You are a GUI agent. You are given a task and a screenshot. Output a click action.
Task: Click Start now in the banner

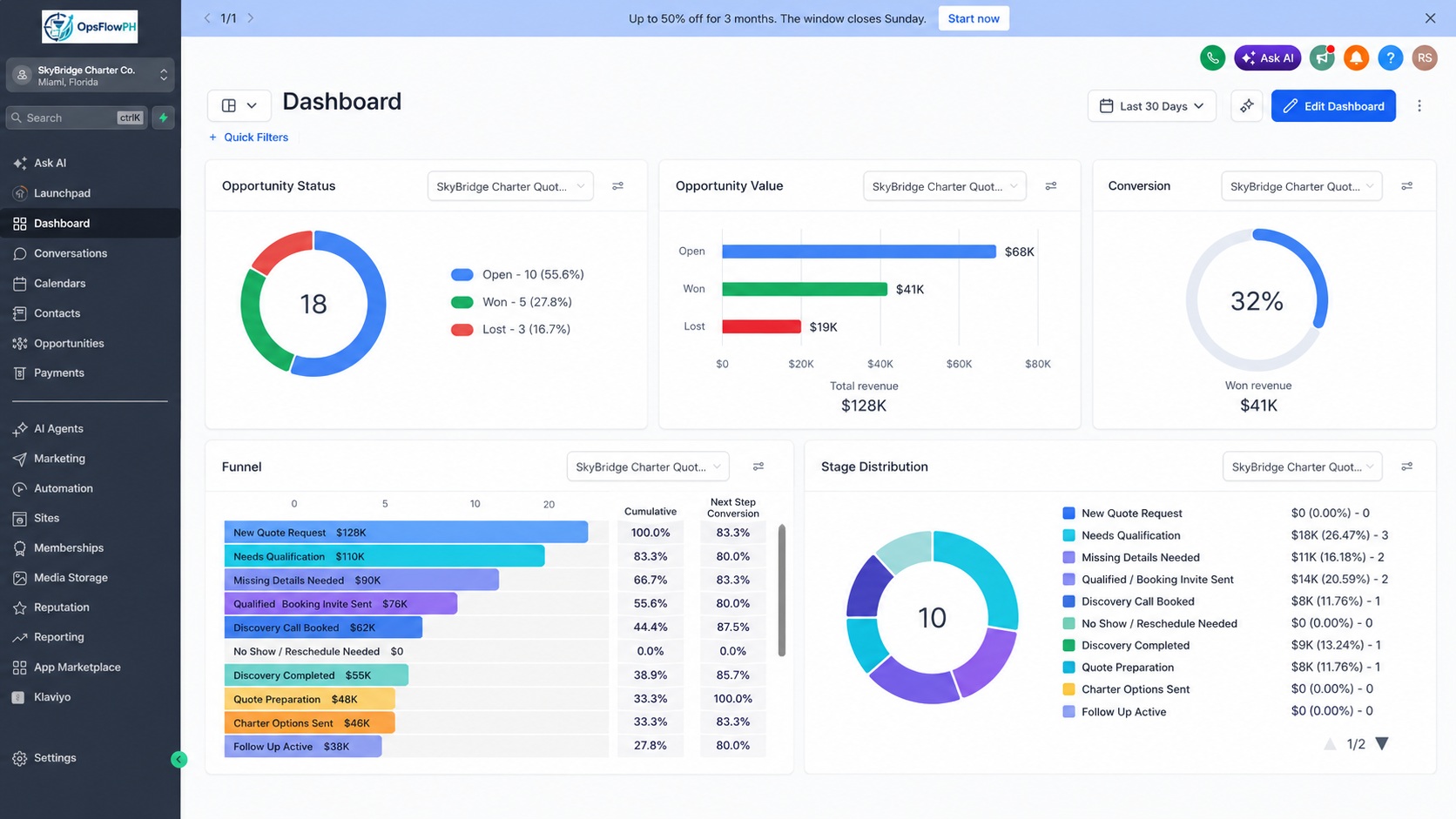pyautogui.click(x=974, y=18)
